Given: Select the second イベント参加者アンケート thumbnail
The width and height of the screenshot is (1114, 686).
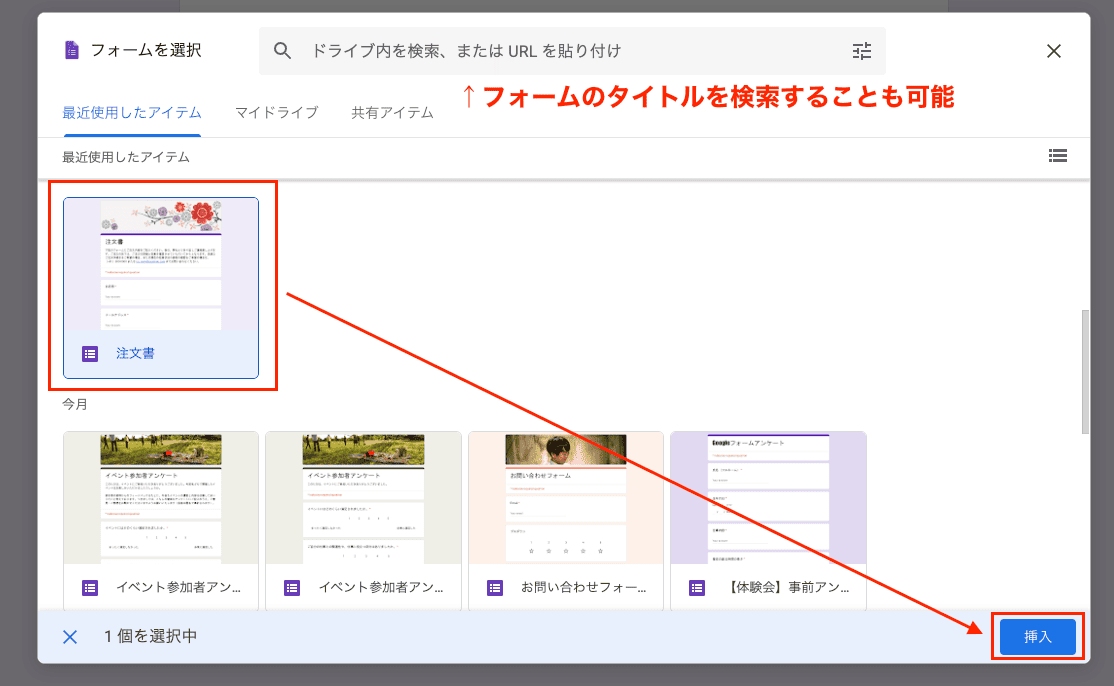Looking at the screenshot, I should pyautogui.click(x=363, y=498).
